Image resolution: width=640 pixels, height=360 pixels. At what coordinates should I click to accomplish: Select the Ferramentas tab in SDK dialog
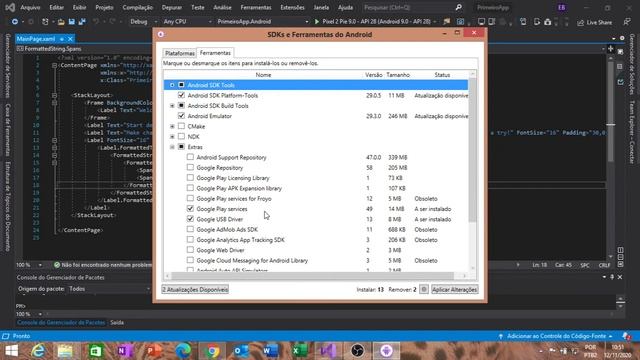[215, 53]
